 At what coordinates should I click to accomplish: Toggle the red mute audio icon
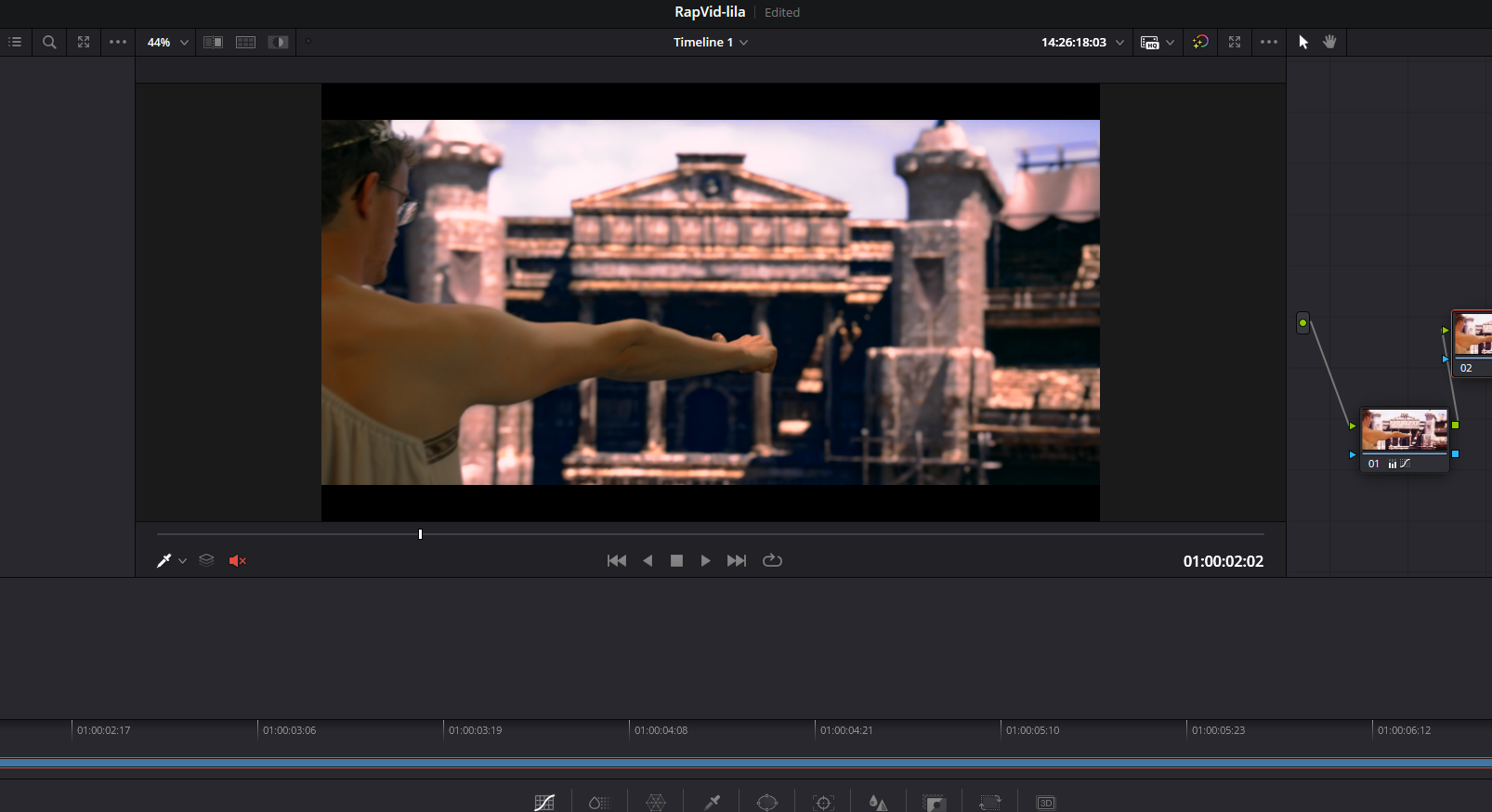tap(237, 560)
